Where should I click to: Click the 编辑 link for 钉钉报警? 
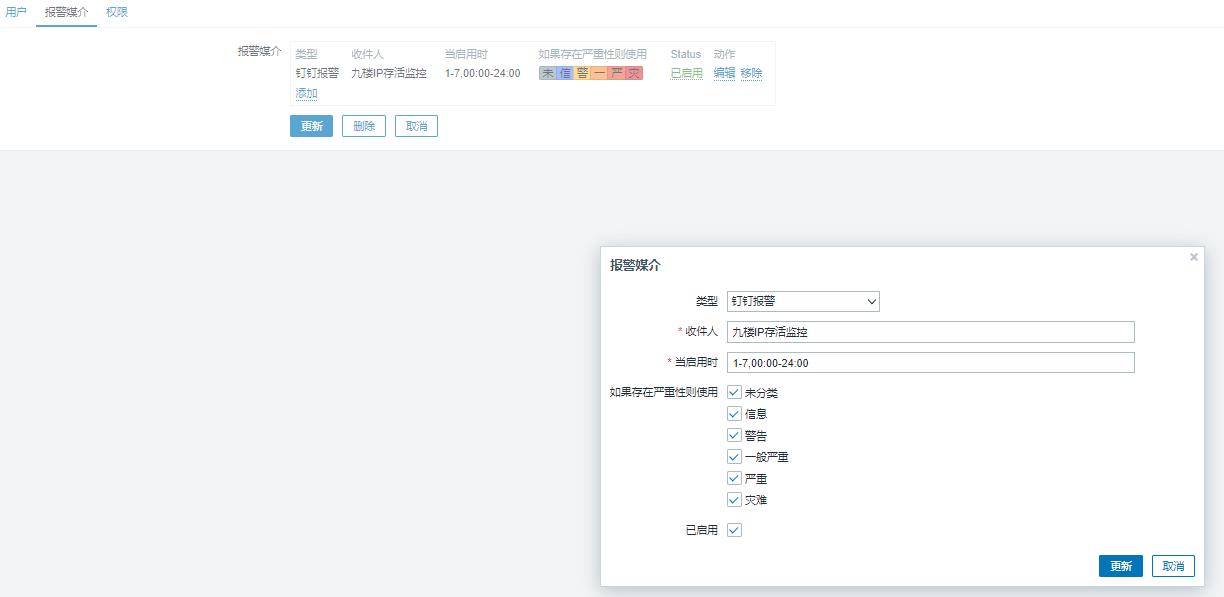724,73
